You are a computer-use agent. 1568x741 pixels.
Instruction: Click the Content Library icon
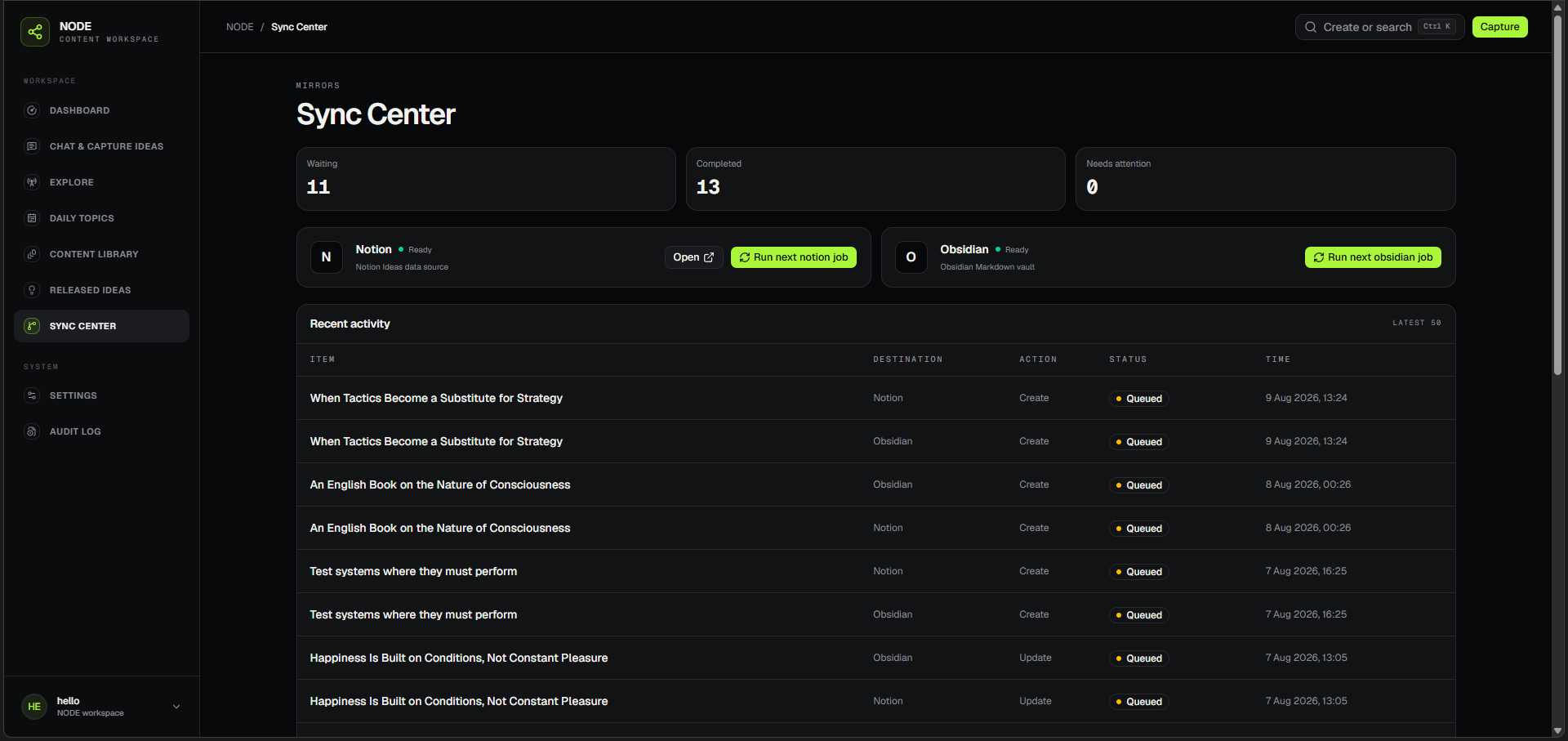click(32, 254)
